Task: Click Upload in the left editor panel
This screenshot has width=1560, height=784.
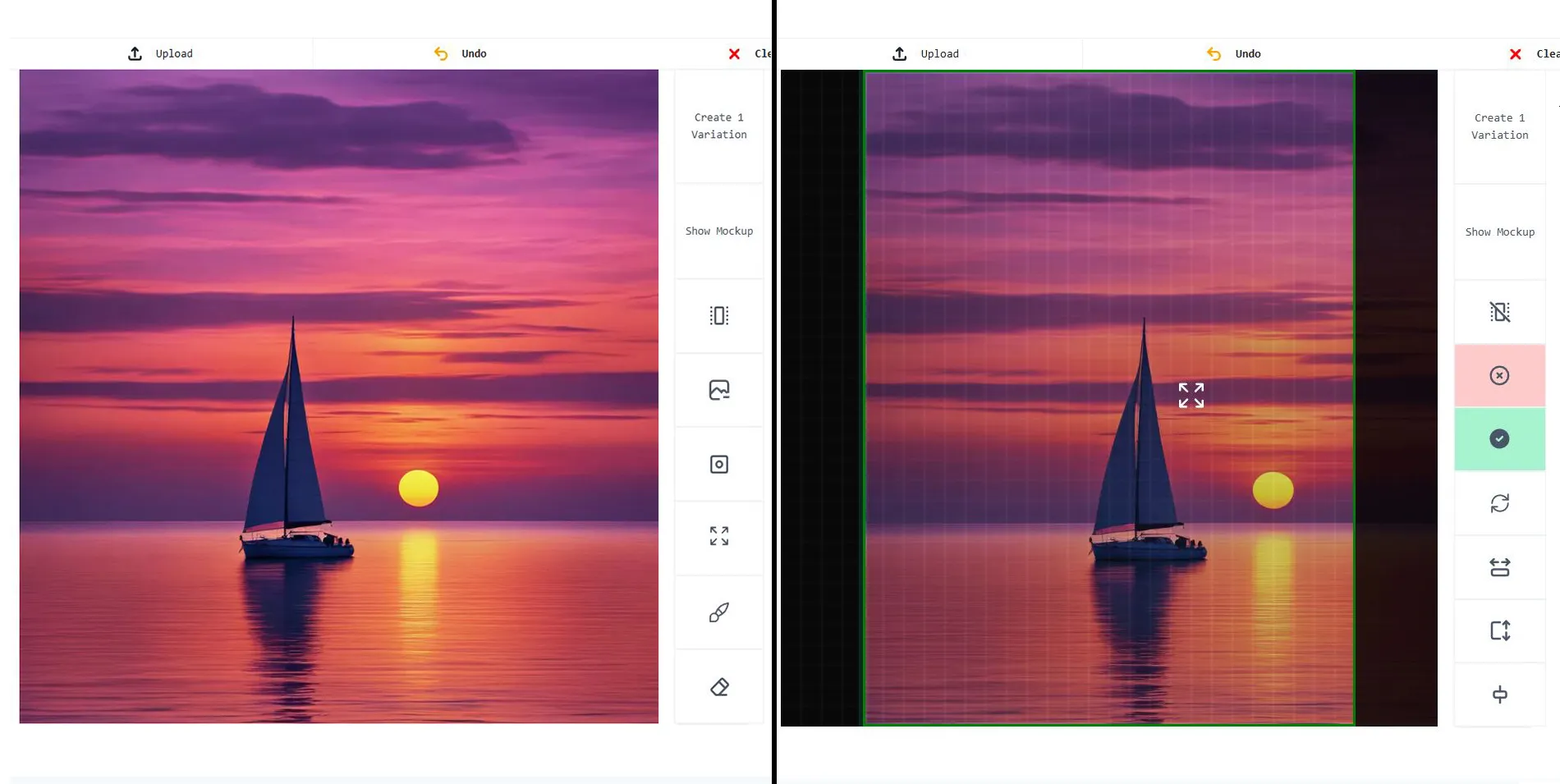Action: pos(161,53)
